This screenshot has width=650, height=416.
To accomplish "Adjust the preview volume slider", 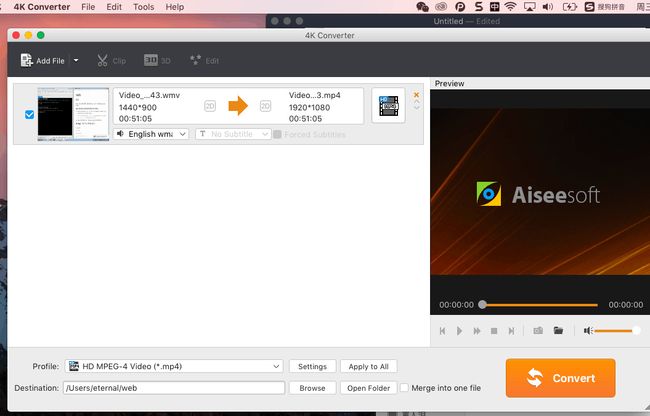I will point(617,331).
